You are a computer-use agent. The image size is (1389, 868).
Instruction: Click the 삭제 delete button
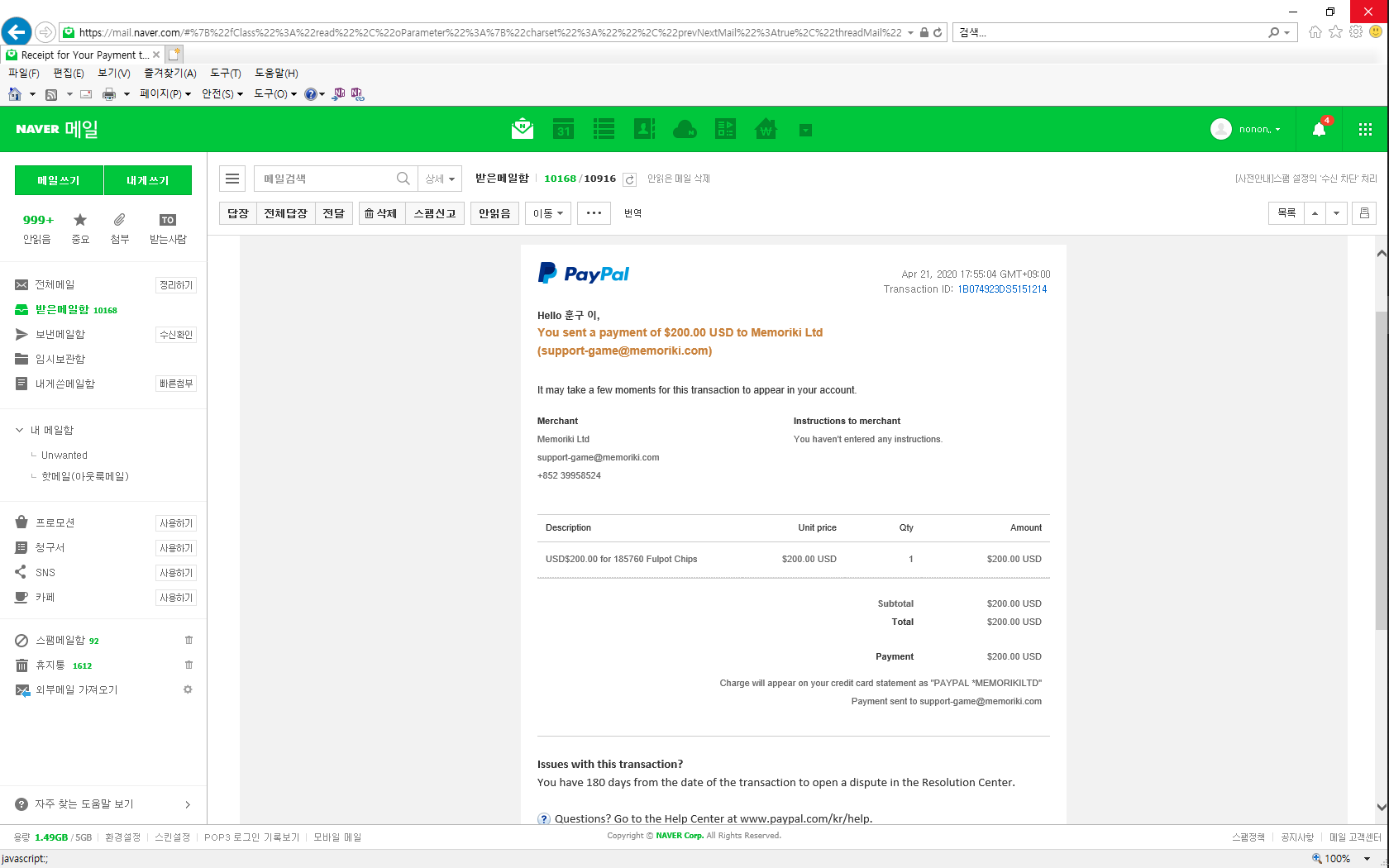pos(383,213)
